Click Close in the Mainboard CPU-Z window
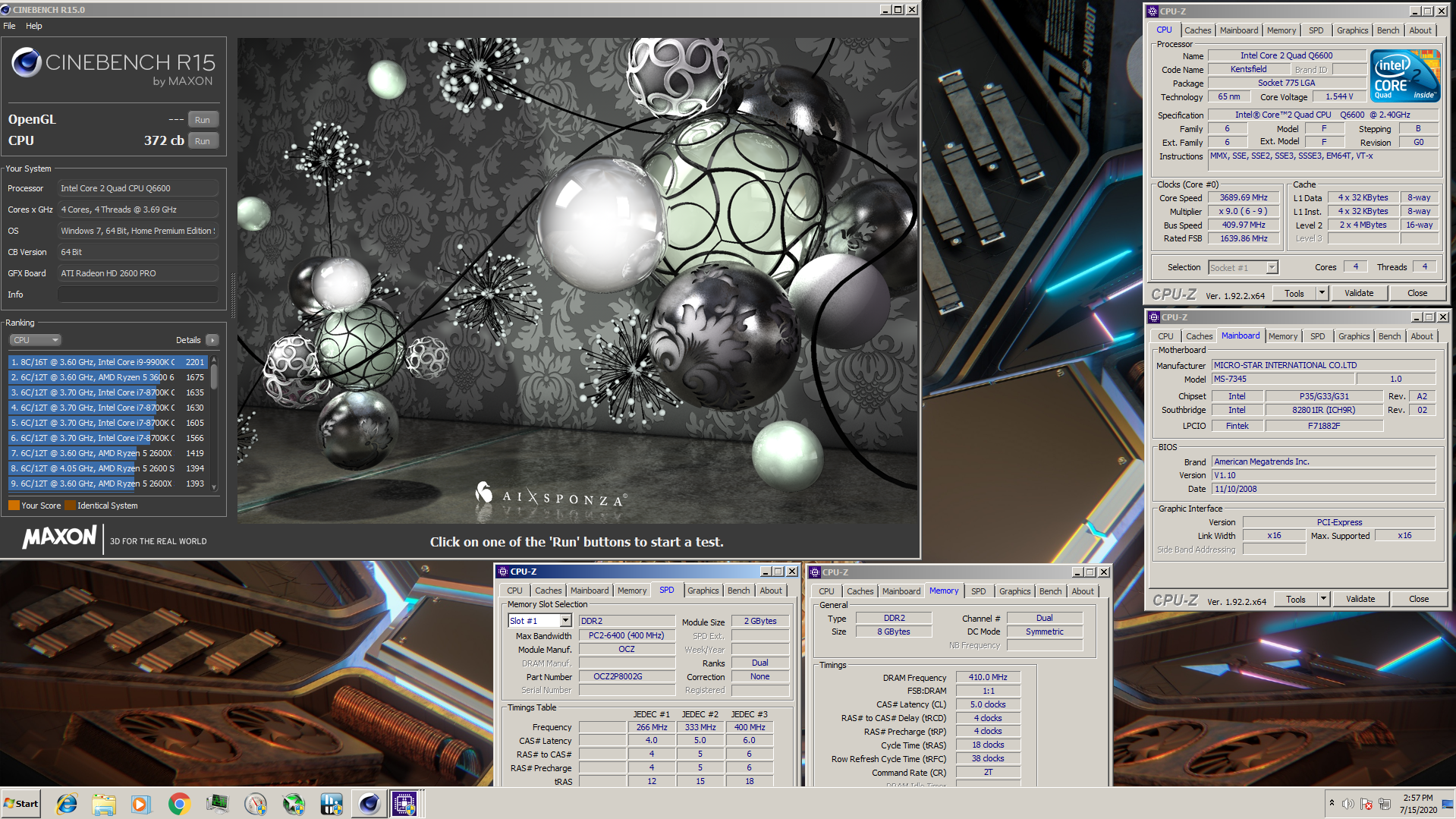This screenshot has width=1456, height=819. (x=1418, y=599)
